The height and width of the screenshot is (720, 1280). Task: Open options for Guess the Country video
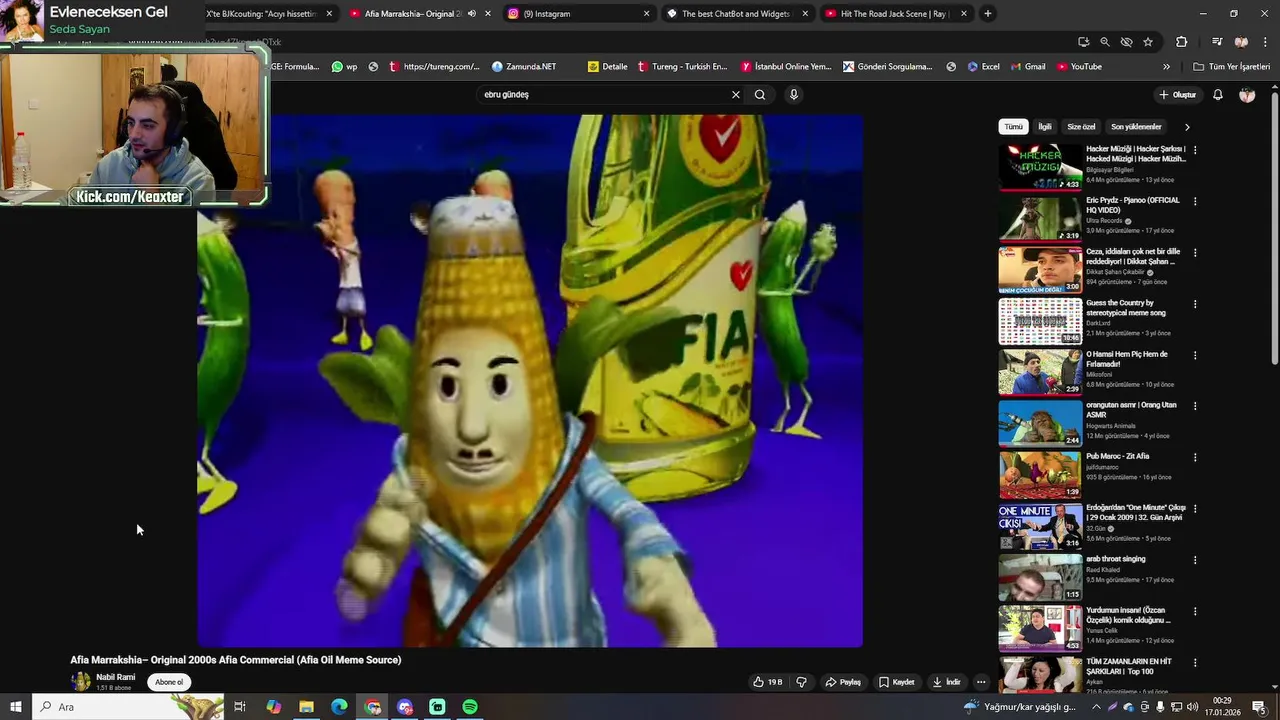(x=1195, y=304)
